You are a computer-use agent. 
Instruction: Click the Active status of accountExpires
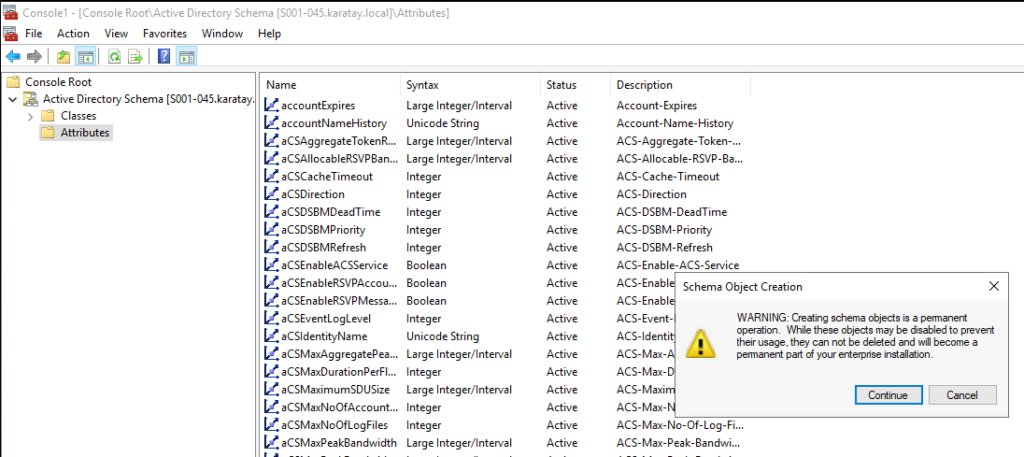pos(562,105)
